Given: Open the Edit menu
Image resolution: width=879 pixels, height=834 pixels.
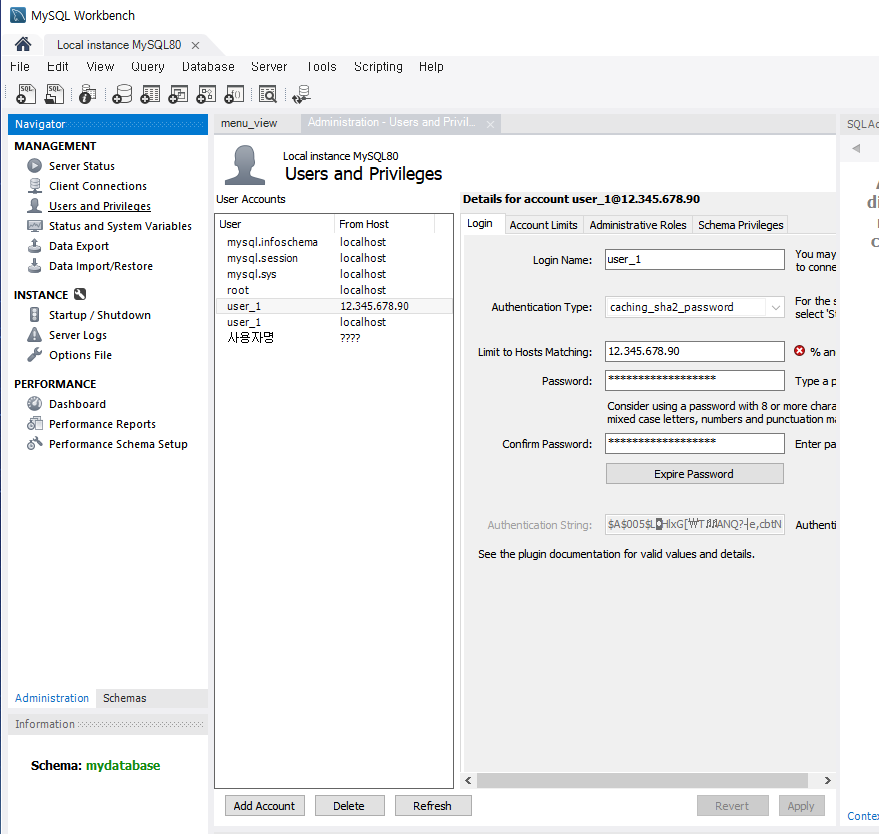Looking at the screenshot, I should point(57,67).
